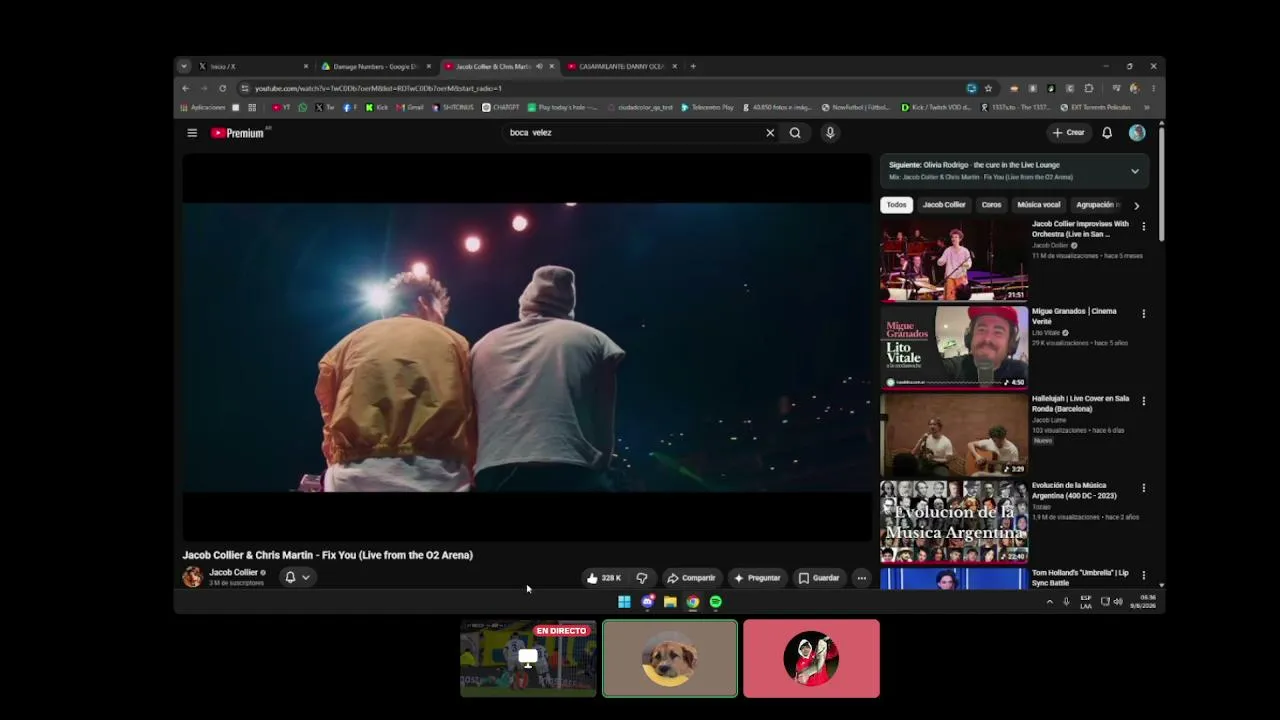Click the Fix You video player
Image resolution: width=1280 pixels, height=720 pixels.
(x=526, y=347)
